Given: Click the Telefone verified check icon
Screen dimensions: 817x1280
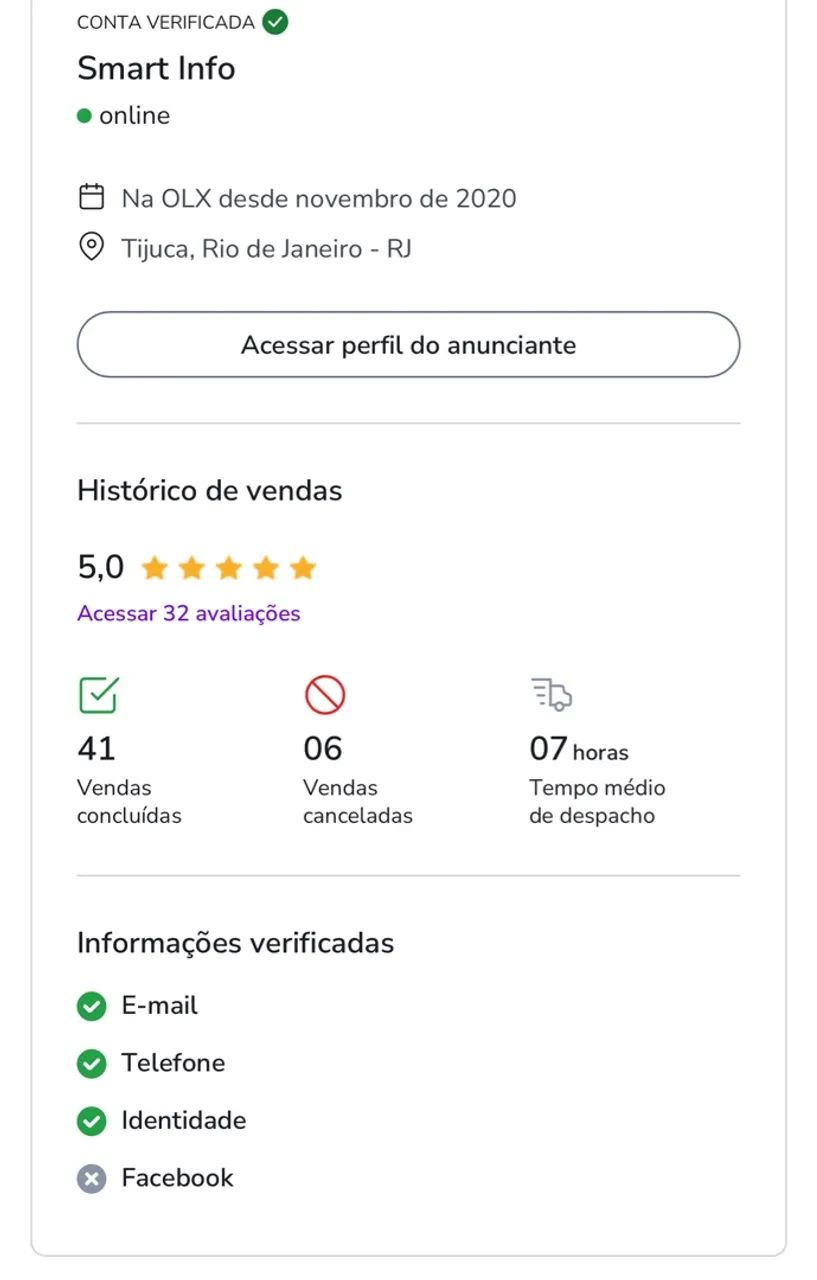Looking at the screenshot, I should tap(91, 1064).
